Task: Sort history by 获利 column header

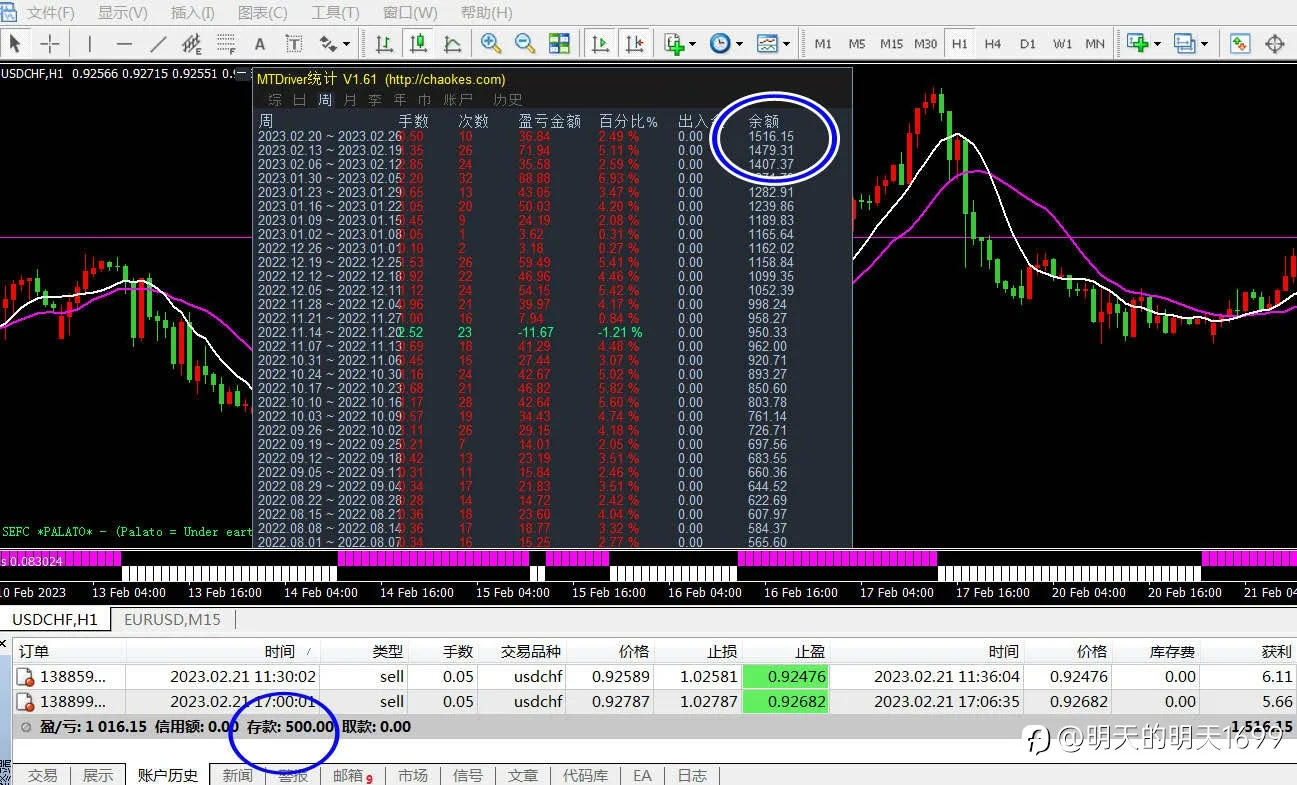Action: 1247,651
